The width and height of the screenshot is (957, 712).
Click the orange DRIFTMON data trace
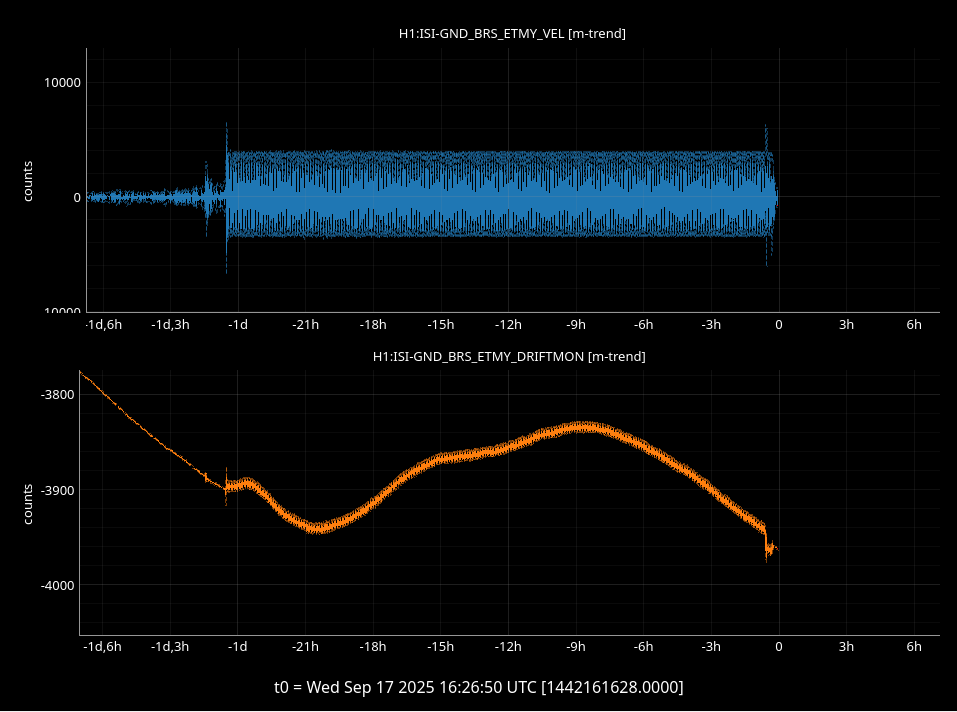[x=427, y=467]
